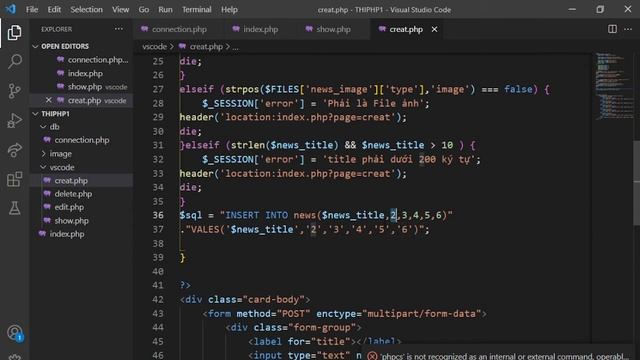Open the Terminal menu

[x=197, y=9]
